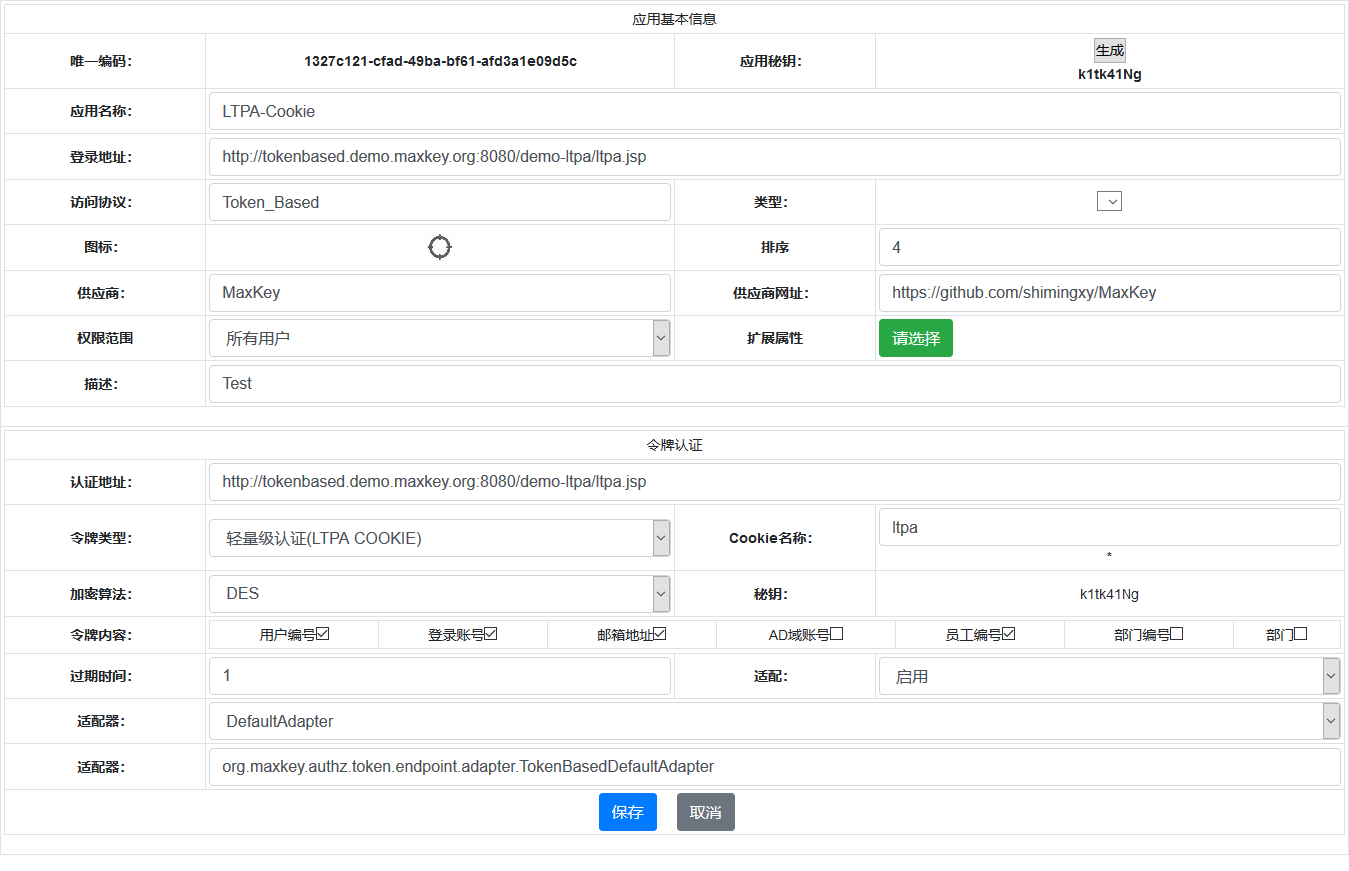Screen dimensions: 1349x871
Task: Enable the AD域账号 checkbox
Action: click(837, 633)
